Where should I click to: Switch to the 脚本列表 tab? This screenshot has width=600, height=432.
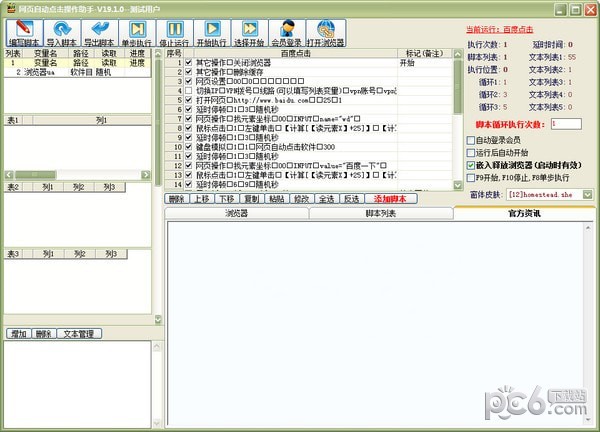click(x=381, y=213)
